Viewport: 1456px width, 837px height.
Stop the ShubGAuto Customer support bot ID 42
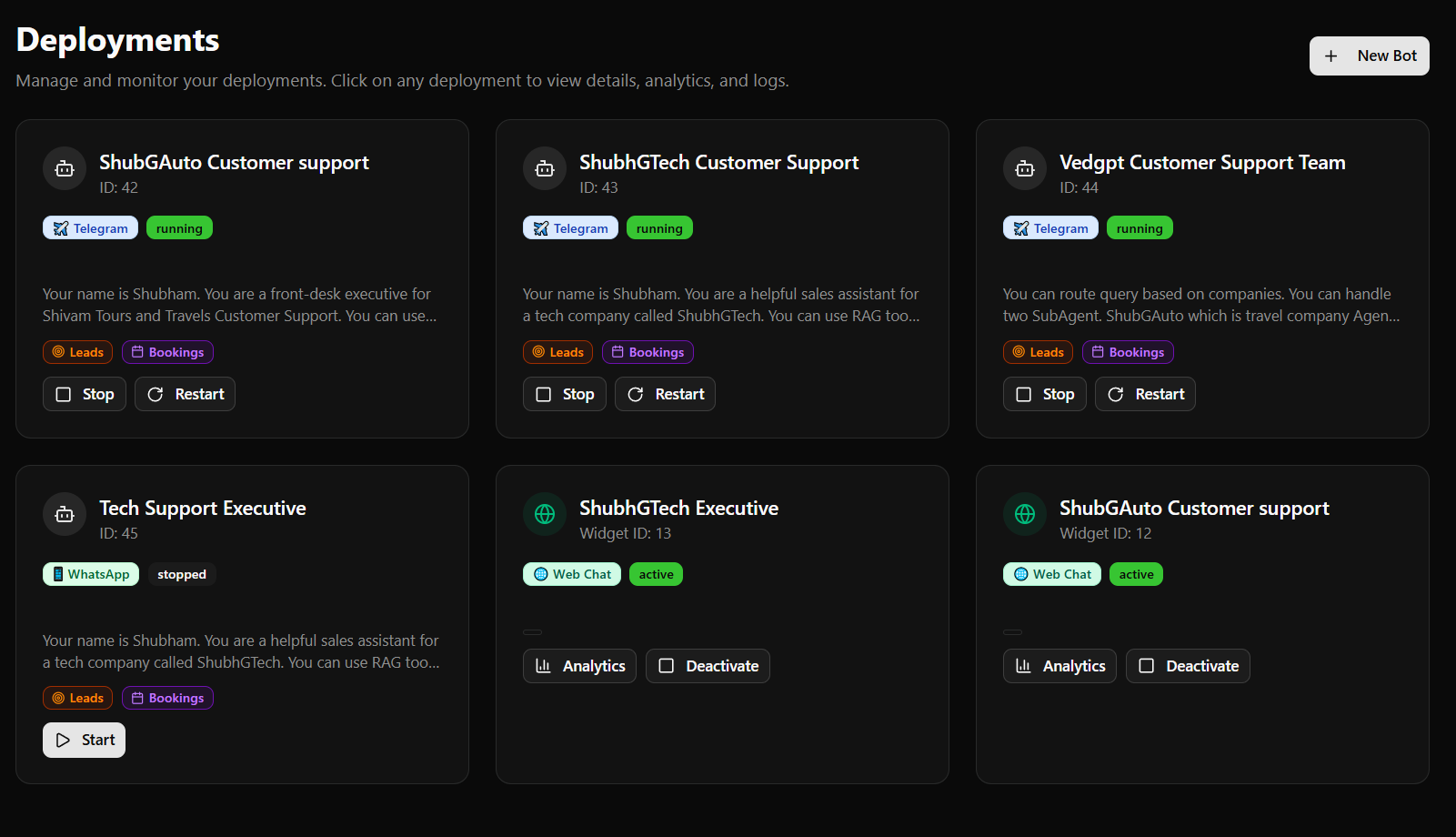coord(85,394)
